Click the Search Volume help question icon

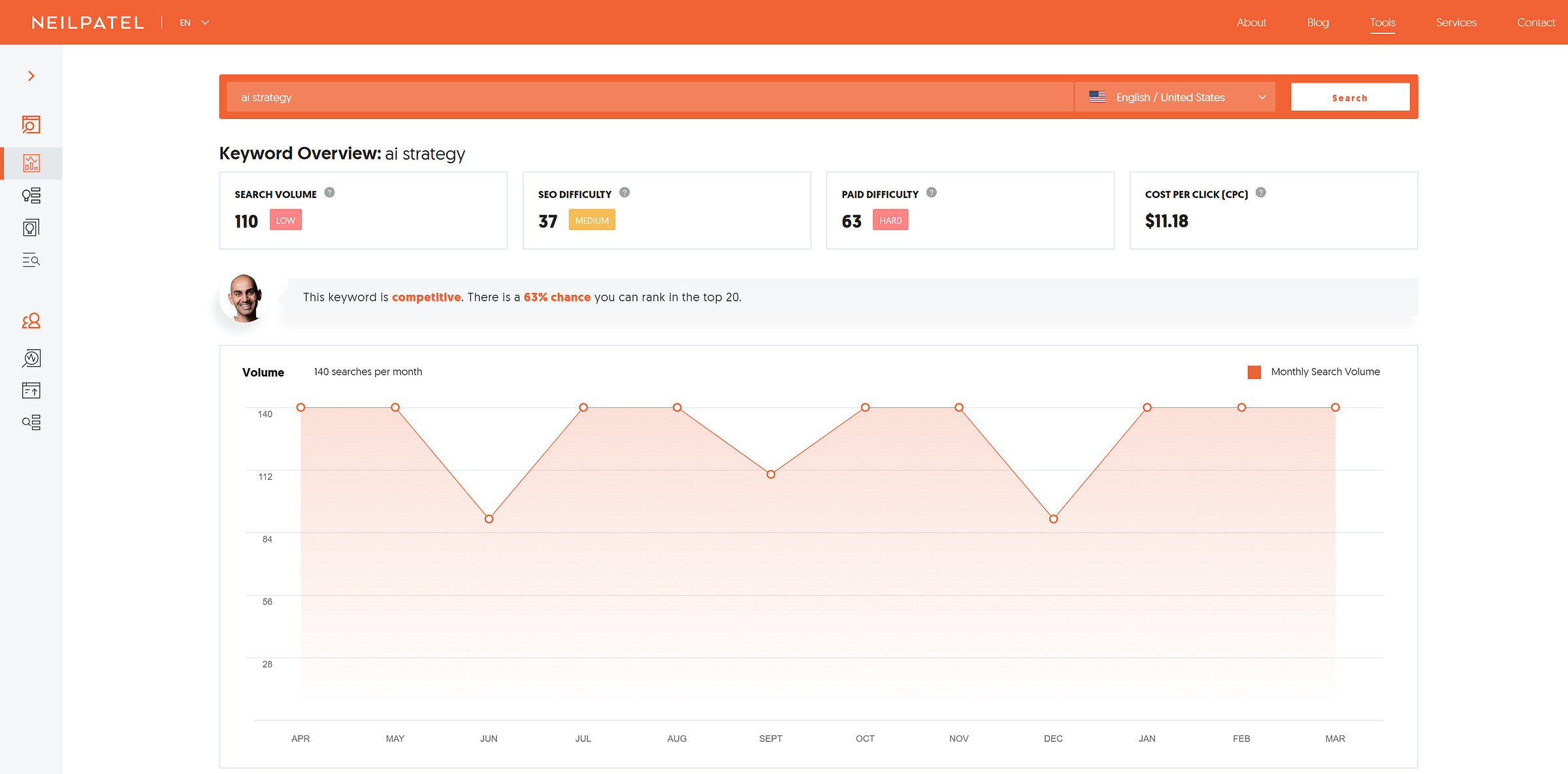329,193
